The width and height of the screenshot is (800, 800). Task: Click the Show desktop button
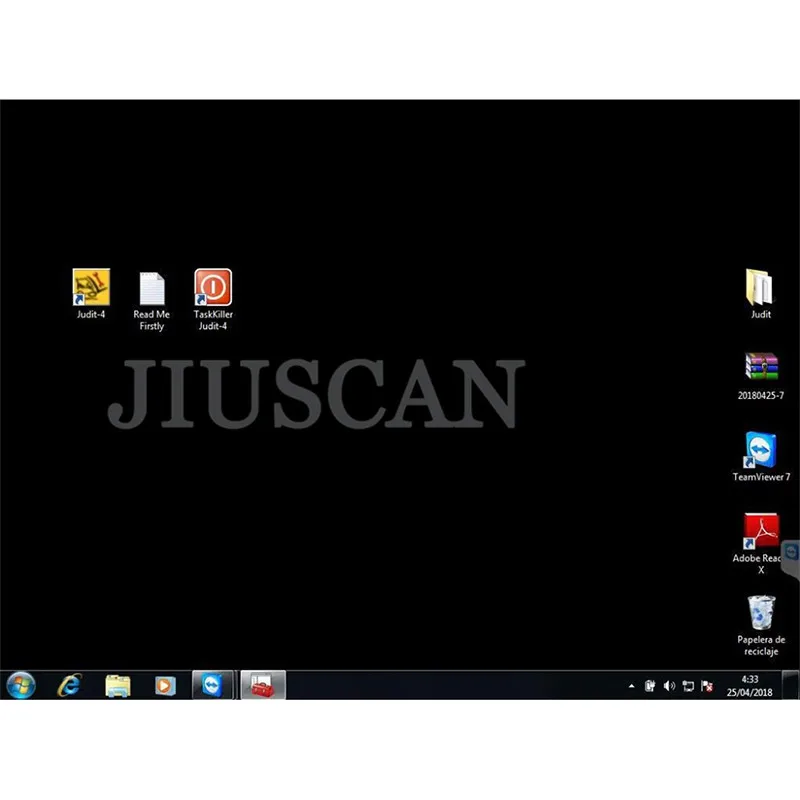click(791, 685)
